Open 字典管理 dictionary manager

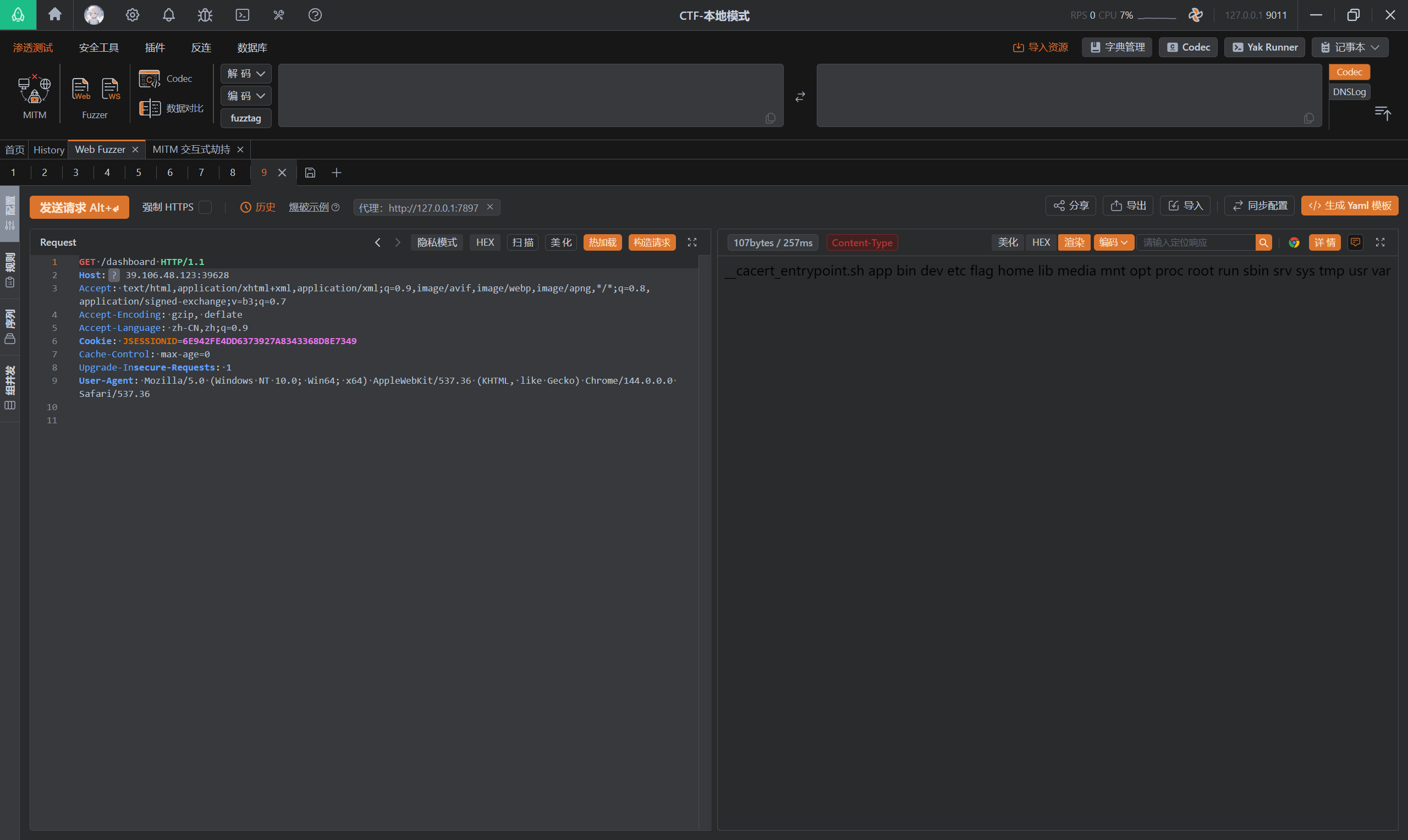1116,47
